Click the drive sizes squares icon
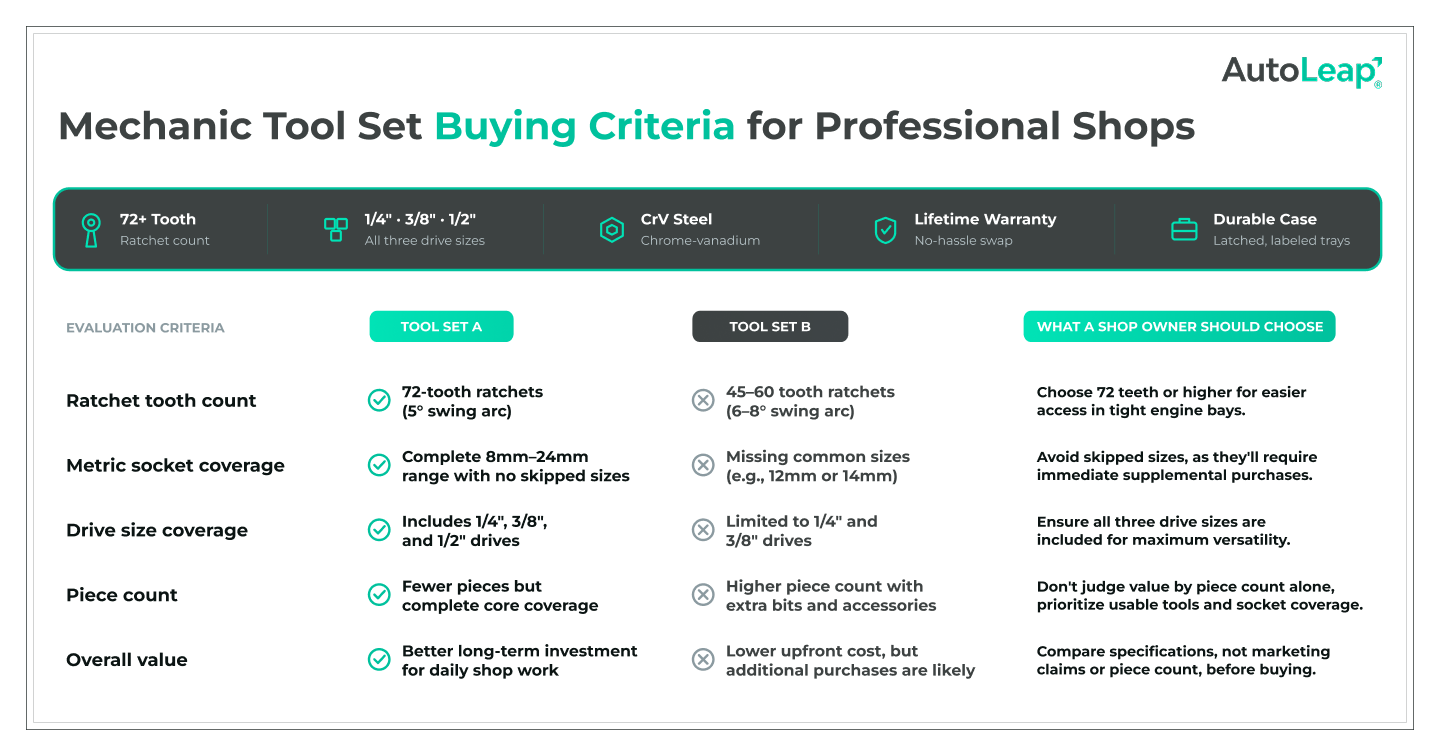Screen dimensions: 1440x756 coord(336,229)
